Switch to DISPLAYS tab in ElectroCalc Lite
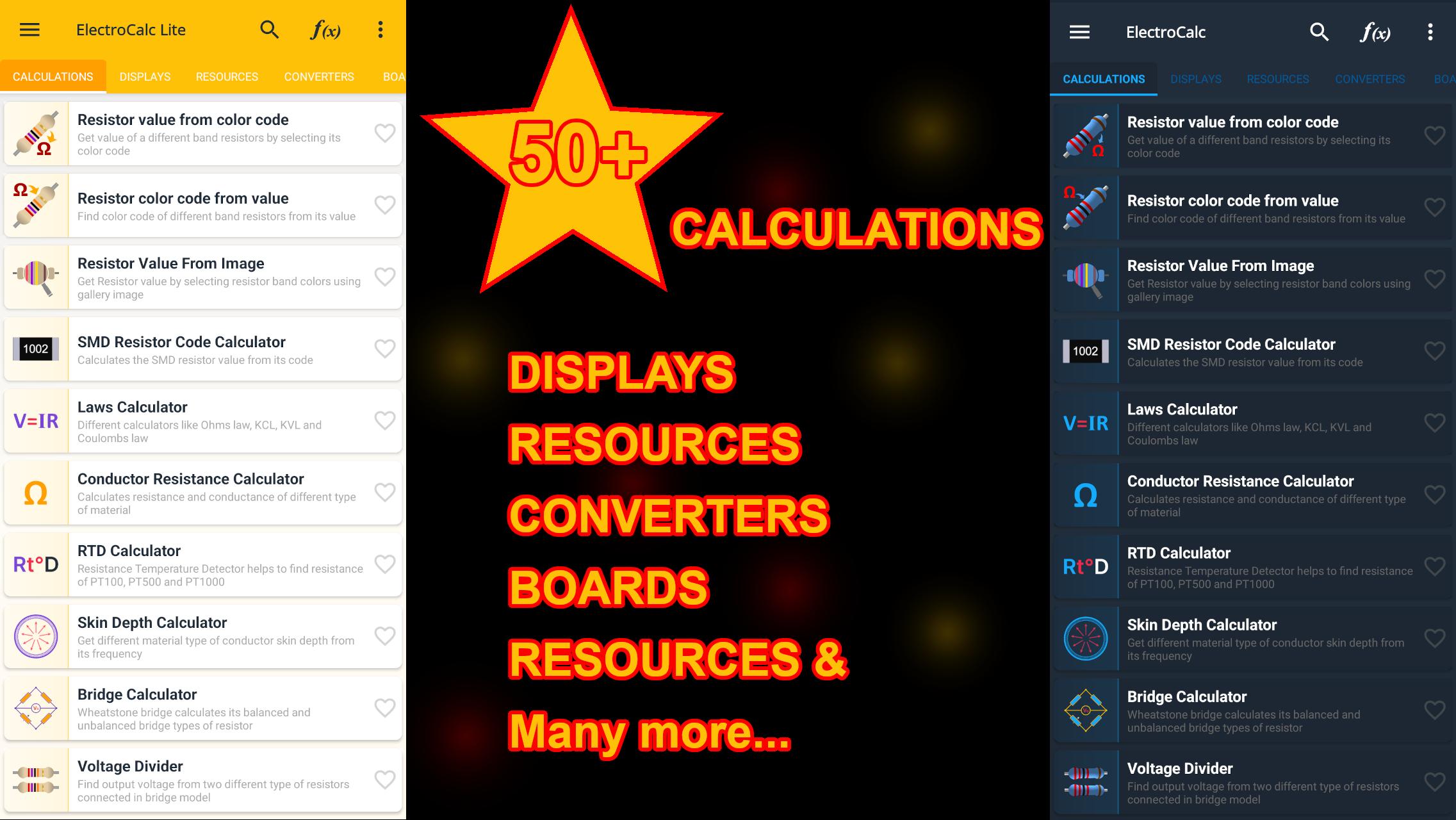This screenshot has width=1456, height=820. [x=145, y=77]
